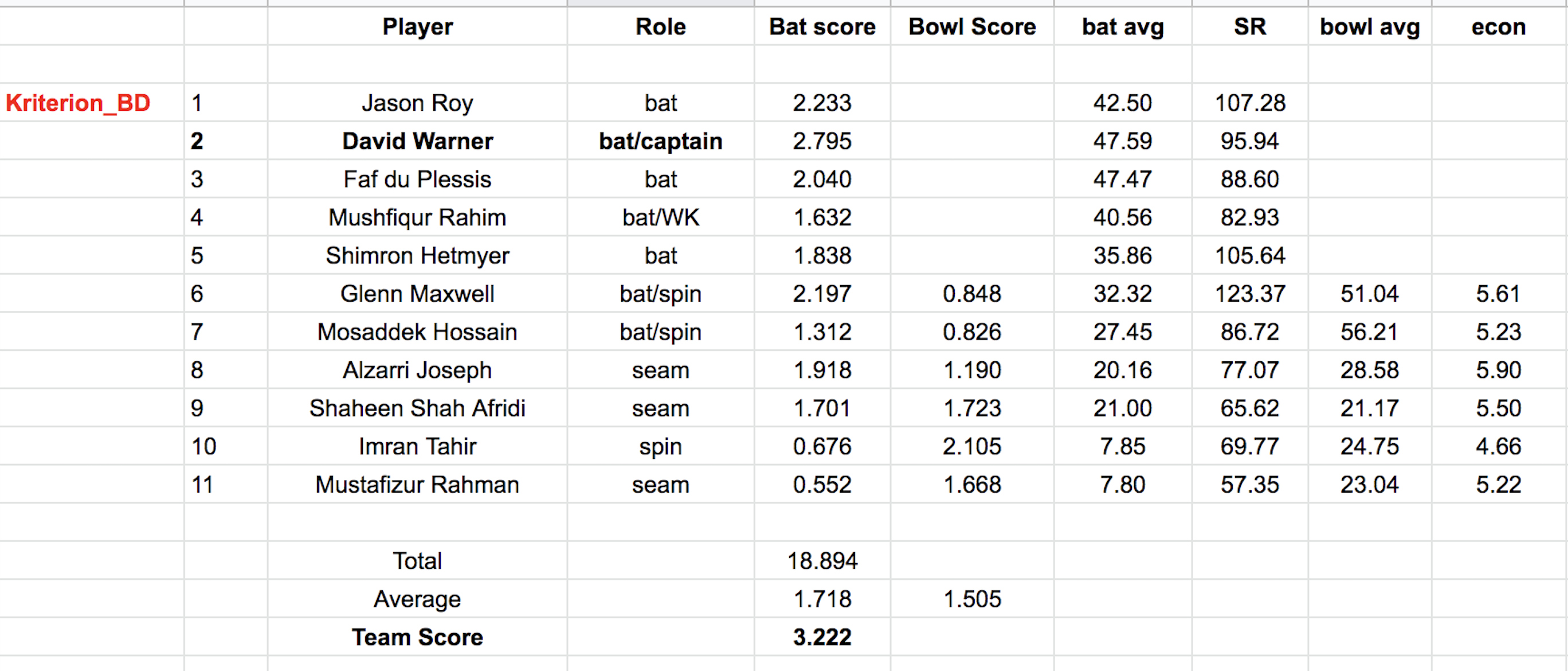
Task: Select Glenn Maxwell's strike rate 123.37
Action: [1250, 294]
